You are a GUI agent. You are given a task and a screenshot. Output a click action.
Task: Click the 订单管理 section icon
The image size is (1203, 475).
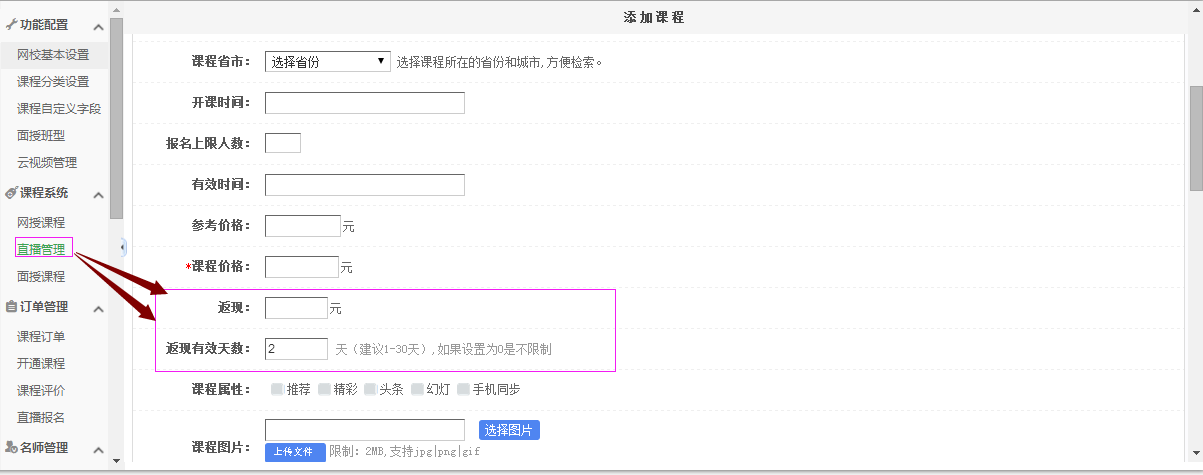click(x=11, y=307)
